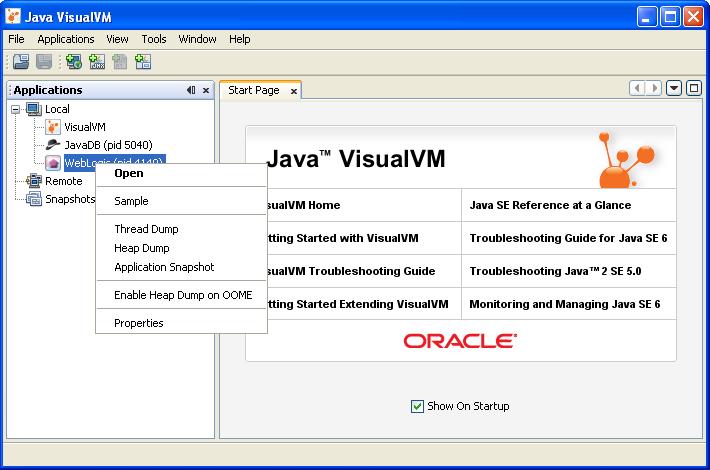Maximize the Start Page editor window
Image resolution: width=710 pixels, height=470 pixels.
point(694,88)
